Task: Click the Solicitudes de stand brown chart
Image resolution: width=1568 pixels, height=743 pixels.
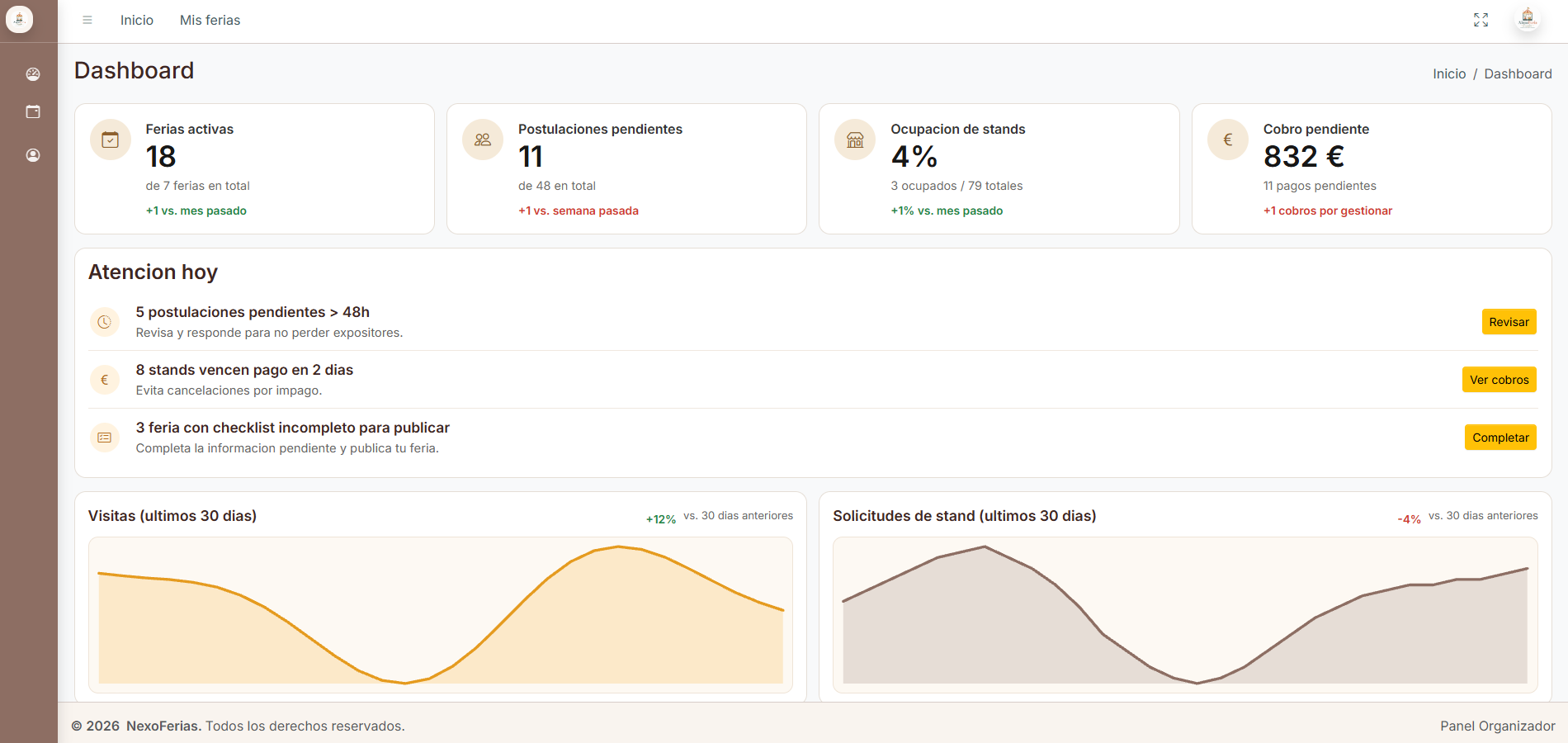Action: (x=1185, y=615)
